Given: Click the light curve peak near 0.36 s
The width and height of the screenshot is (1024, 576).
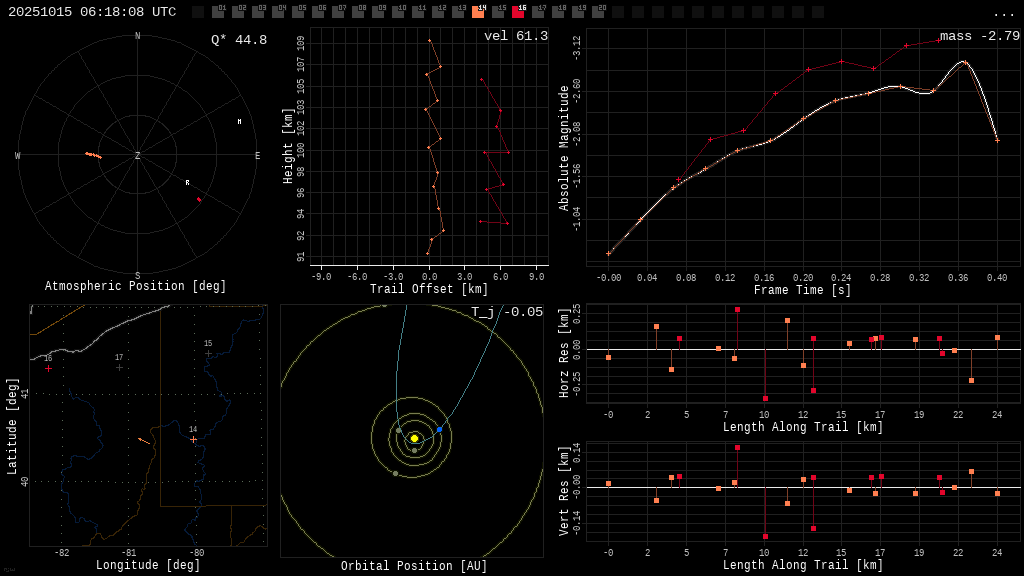Looking at the screenshot, I should click(964, 62).
